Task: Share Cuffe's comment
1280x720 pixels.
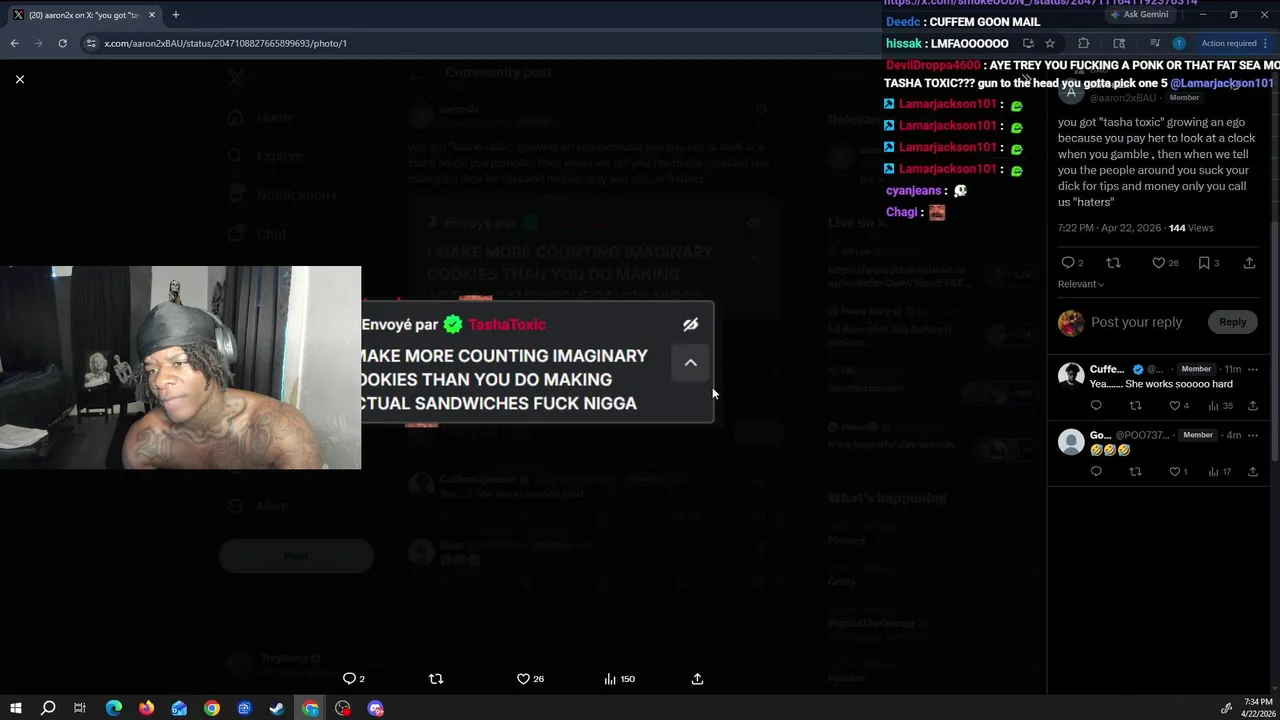Action: (1252, 406)
